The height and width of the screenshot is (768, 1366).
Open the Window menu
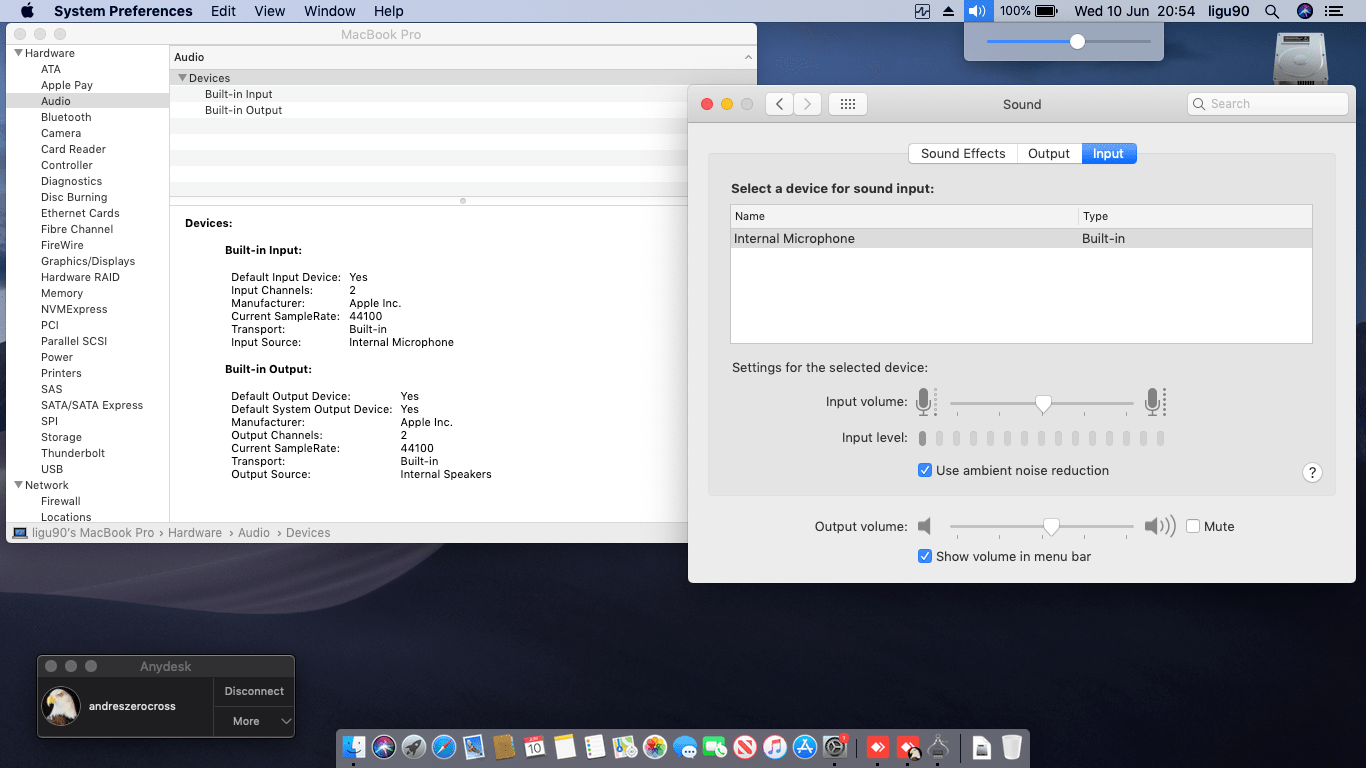pos(329,11)
